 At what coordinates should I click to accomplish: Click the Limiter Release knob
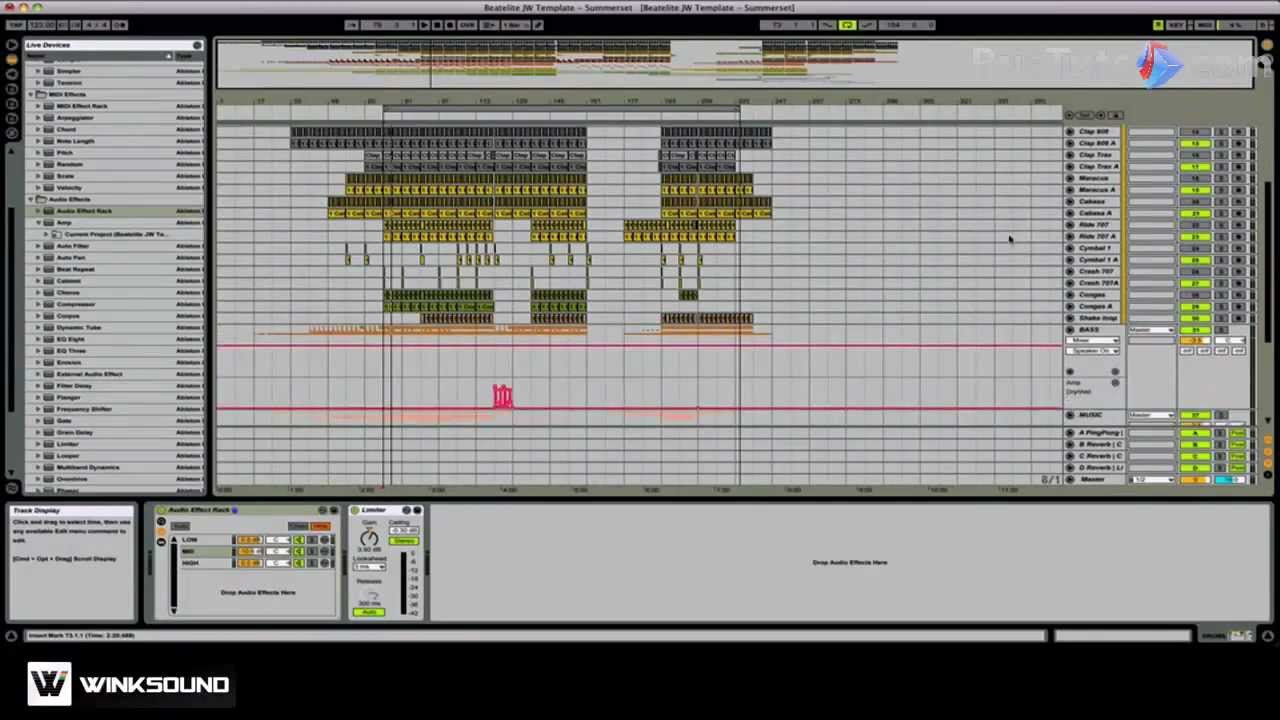pyautogui.click(x=369, y=596)
